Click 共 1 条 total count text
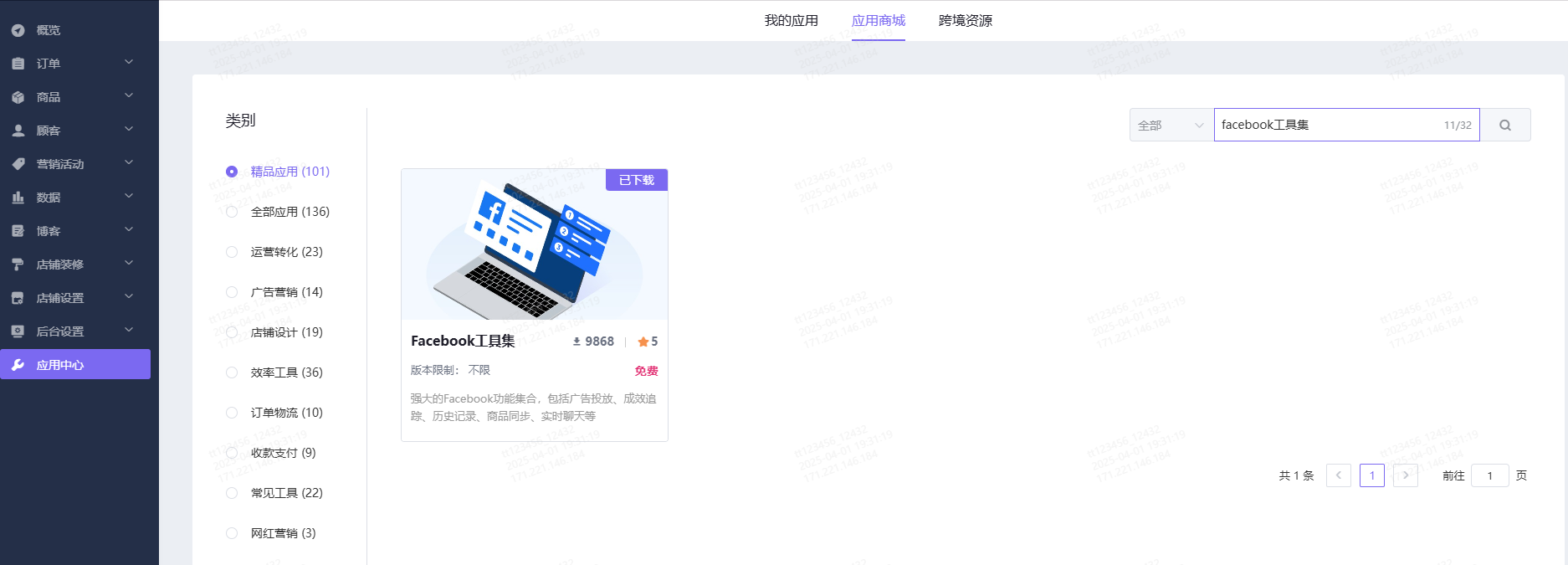Viewport: 1568px width, 565px height. [x=1296, y=475]
